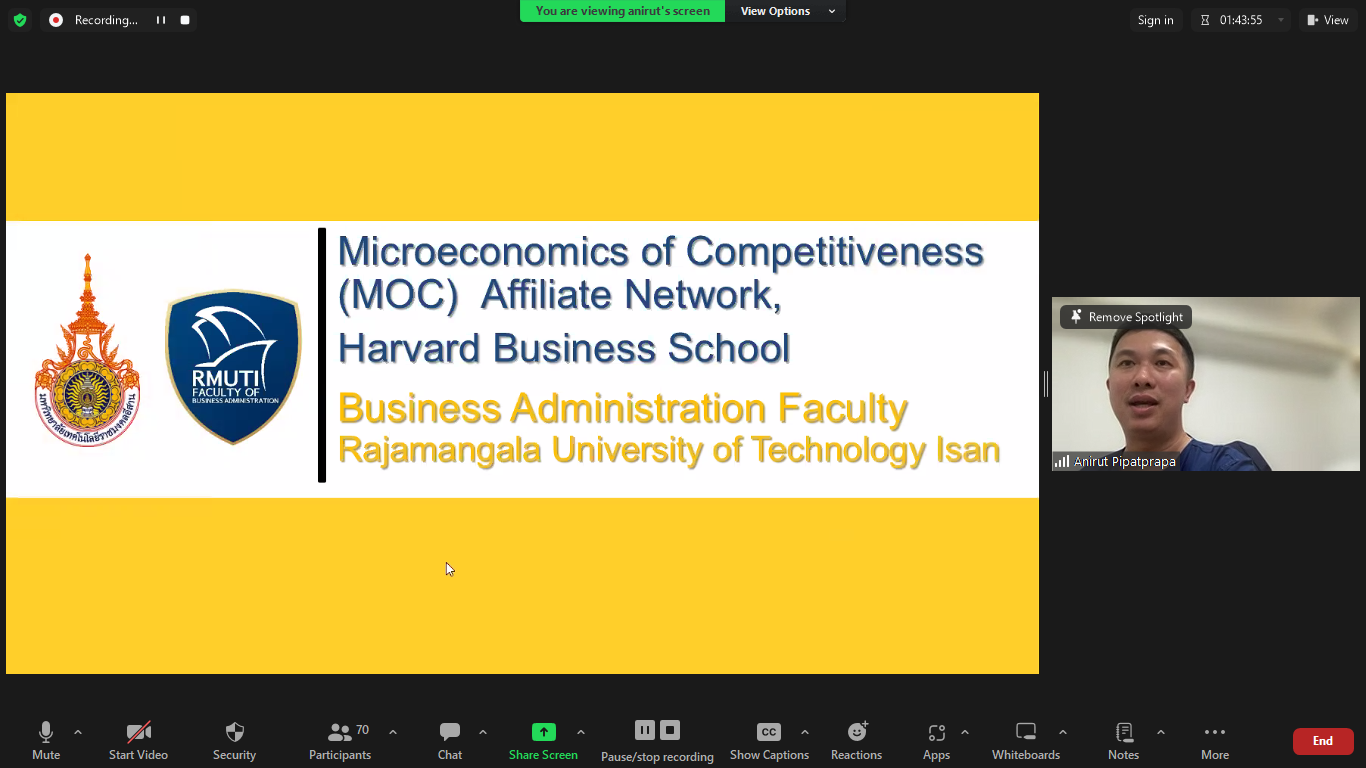
Task: Expand audio options arrow beside Mute
Action: (x=78, y=732)
